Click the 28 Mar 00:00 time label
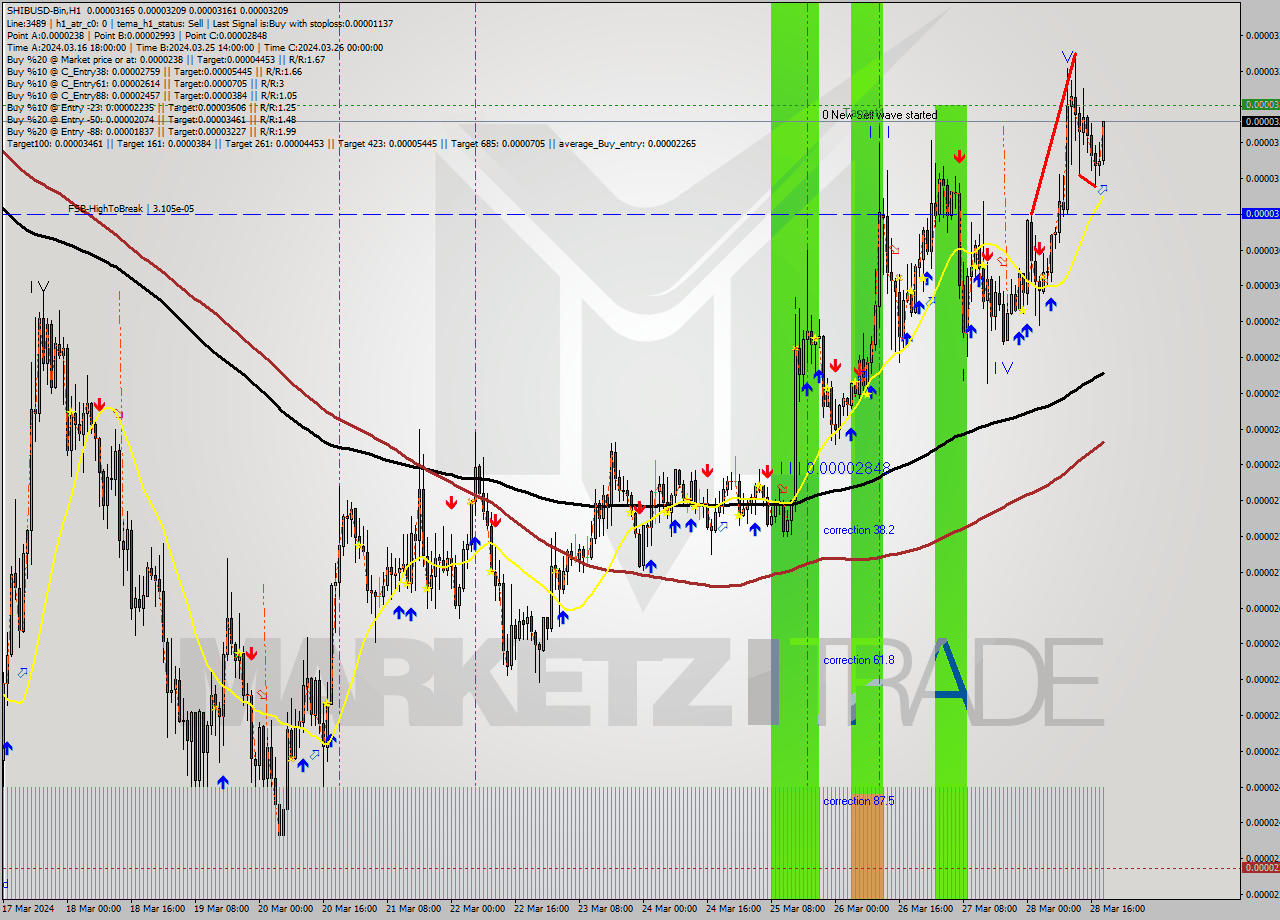Screen dimensions: 1280x920 click(1055, 909)
